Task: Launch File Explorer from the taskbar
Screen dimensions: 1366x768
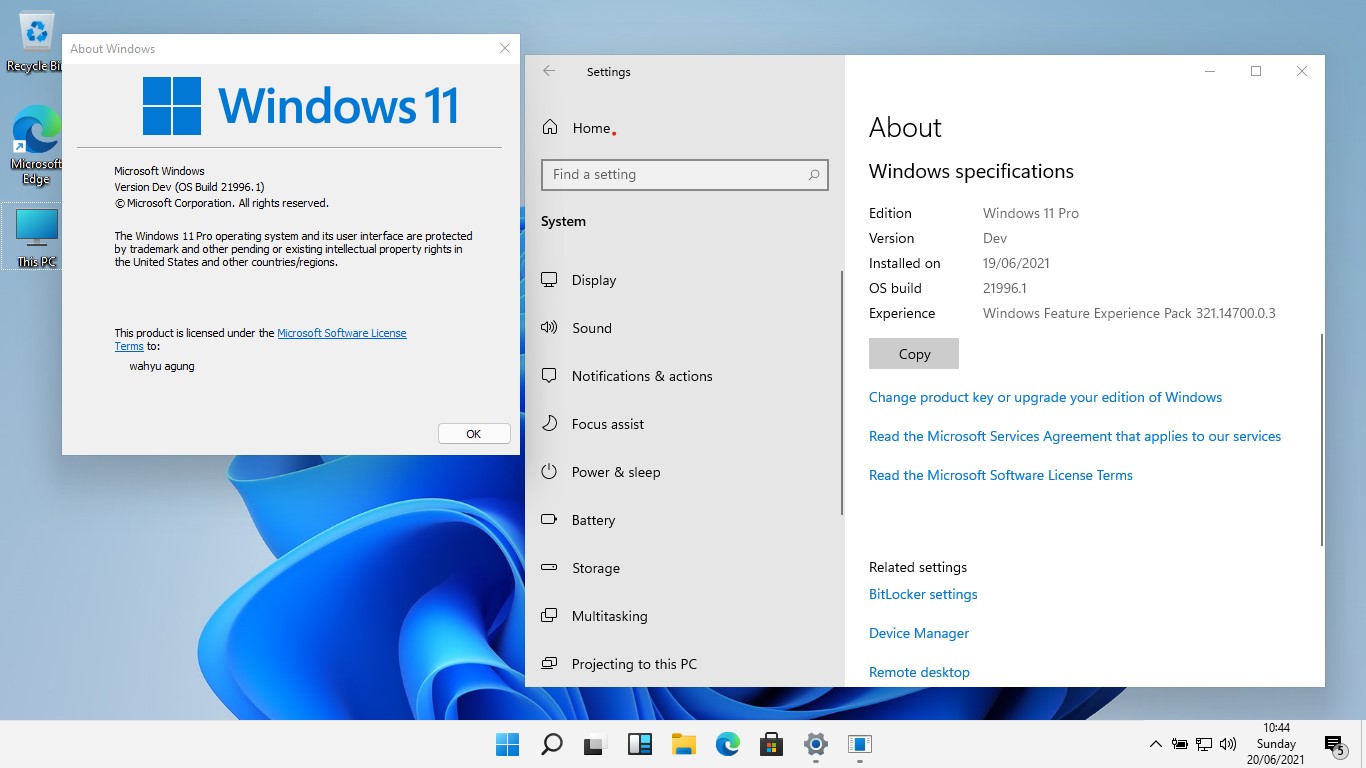Action: click(684, 744)
